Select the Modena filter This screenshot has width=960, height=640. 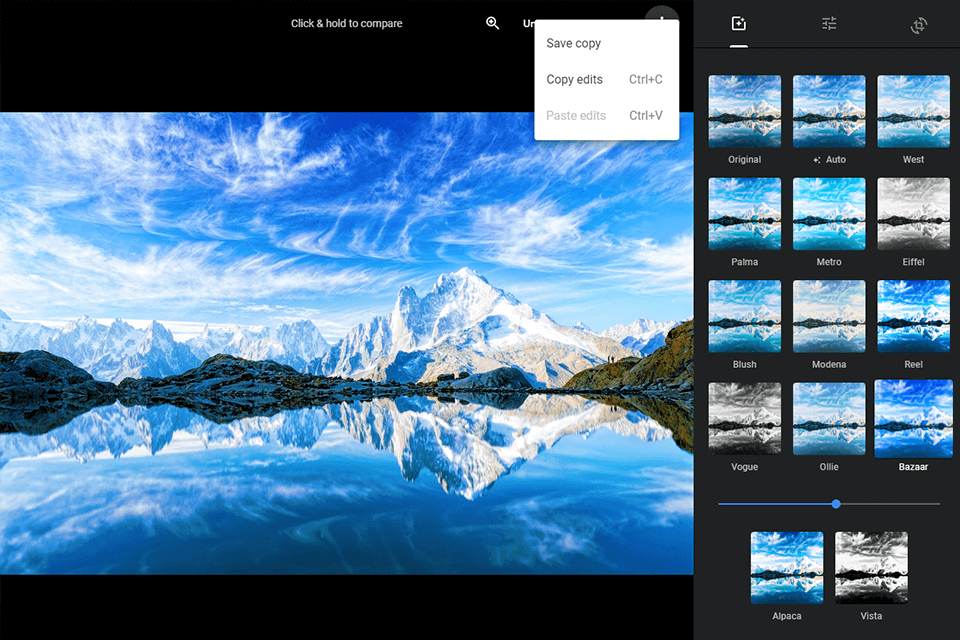[828, 316]
